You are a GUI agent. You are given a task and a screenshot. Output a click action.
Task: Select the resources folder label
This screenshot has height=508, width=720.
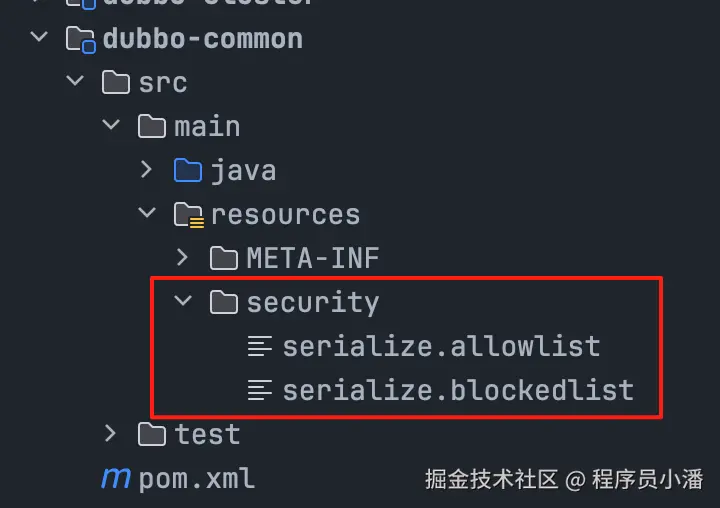[286, 215]
